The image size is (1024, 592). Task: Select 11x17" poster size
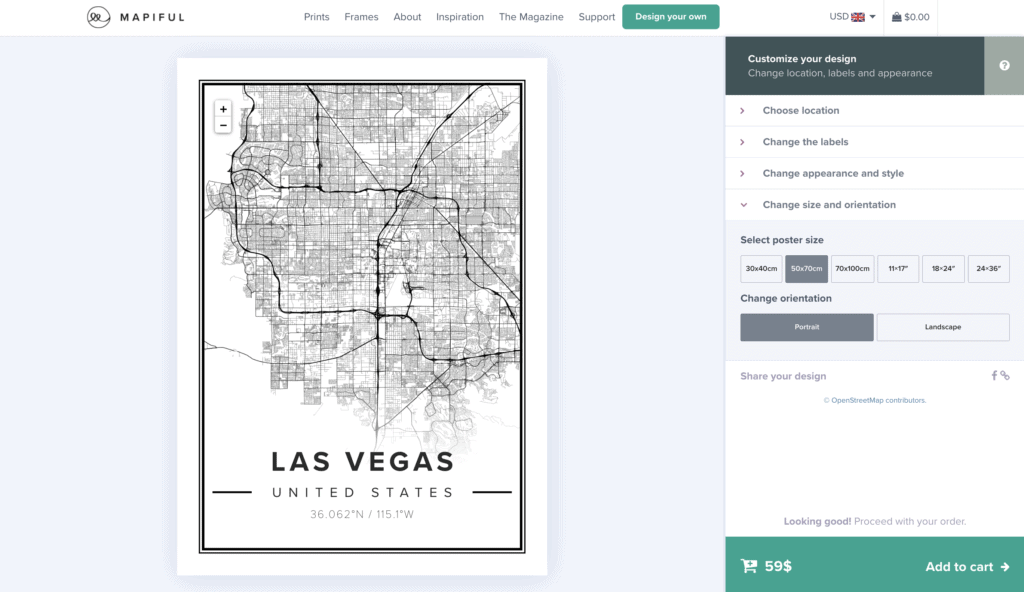coord(898,269)
